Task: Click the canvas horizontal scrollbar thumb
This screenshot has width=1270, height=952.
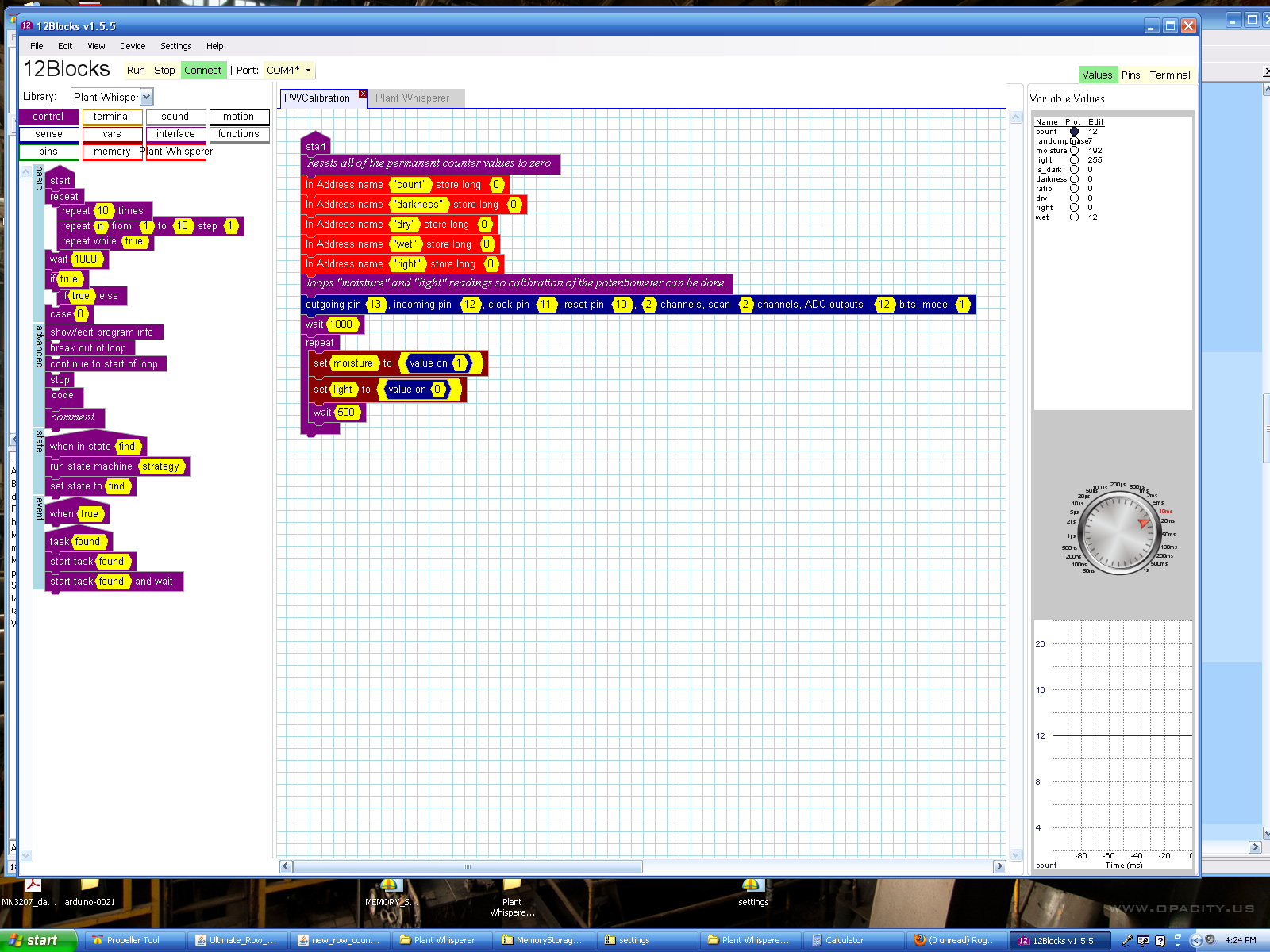Action: 468,867
